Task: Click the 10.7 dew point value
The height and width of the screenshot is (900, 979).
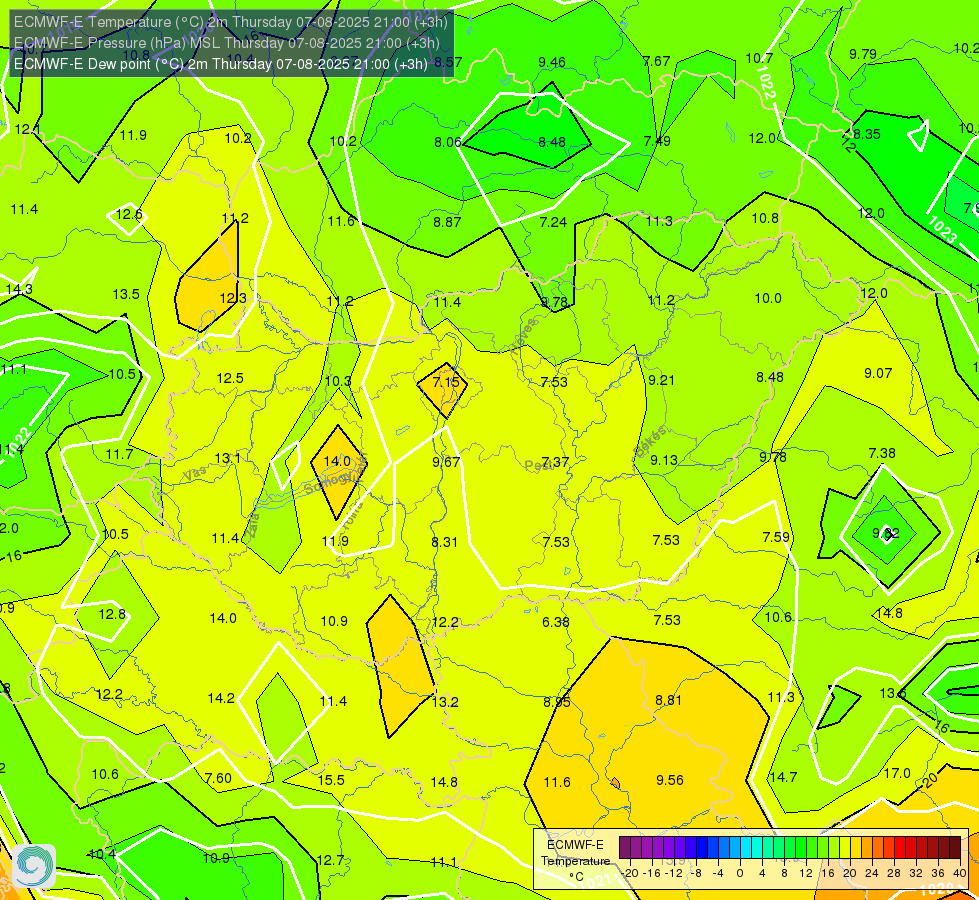Action: [x=760, y=58]
